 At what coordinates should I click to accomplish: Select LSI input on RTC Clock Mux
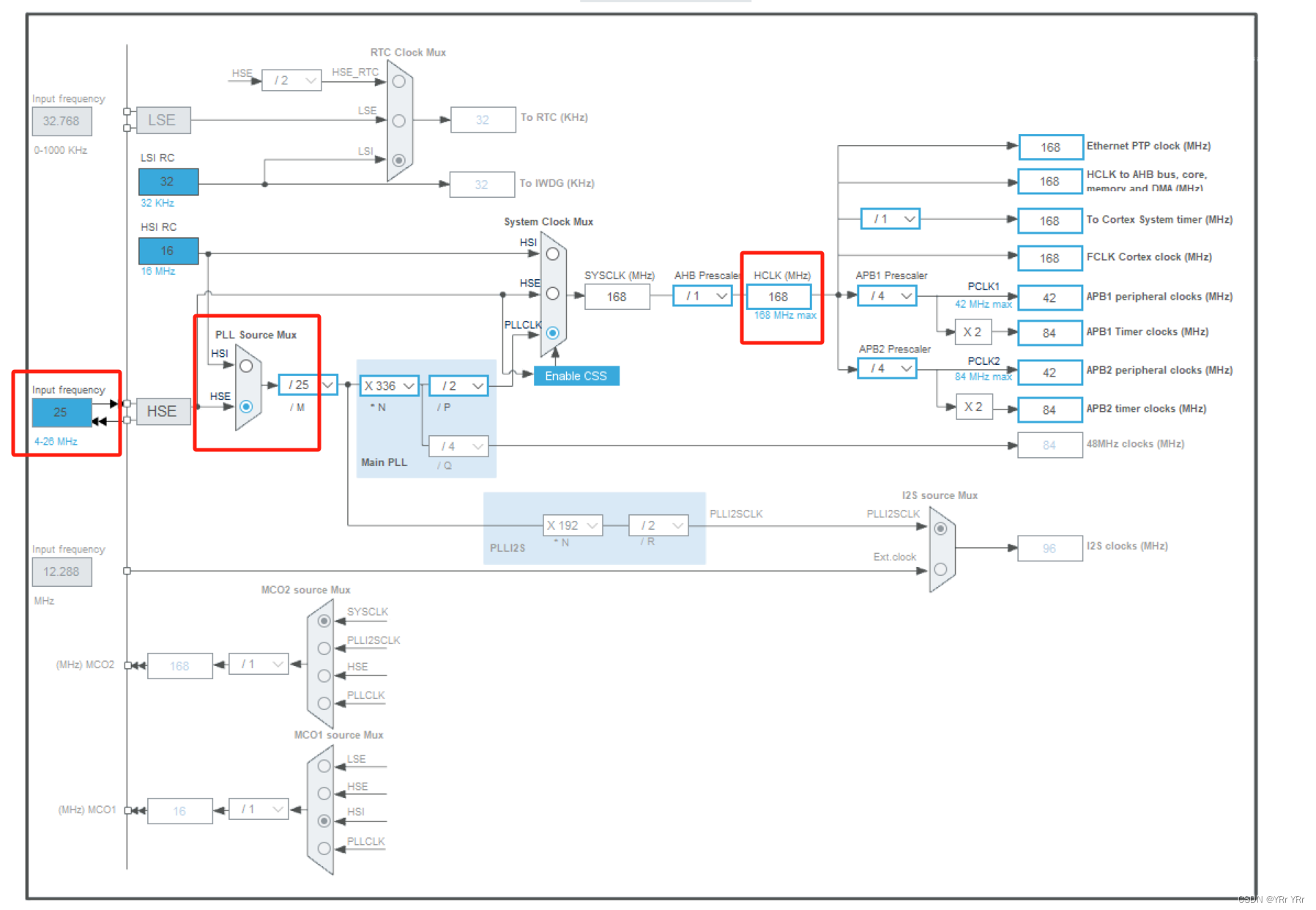point(398,160)
